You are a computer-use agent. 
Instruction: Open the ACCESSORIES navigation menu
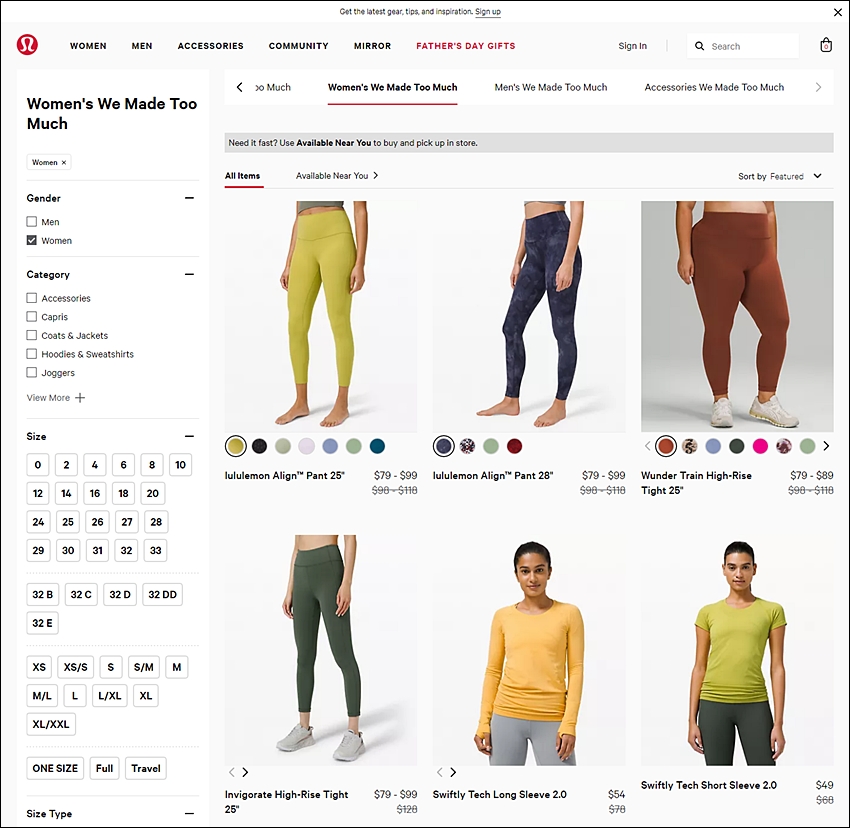211,46
